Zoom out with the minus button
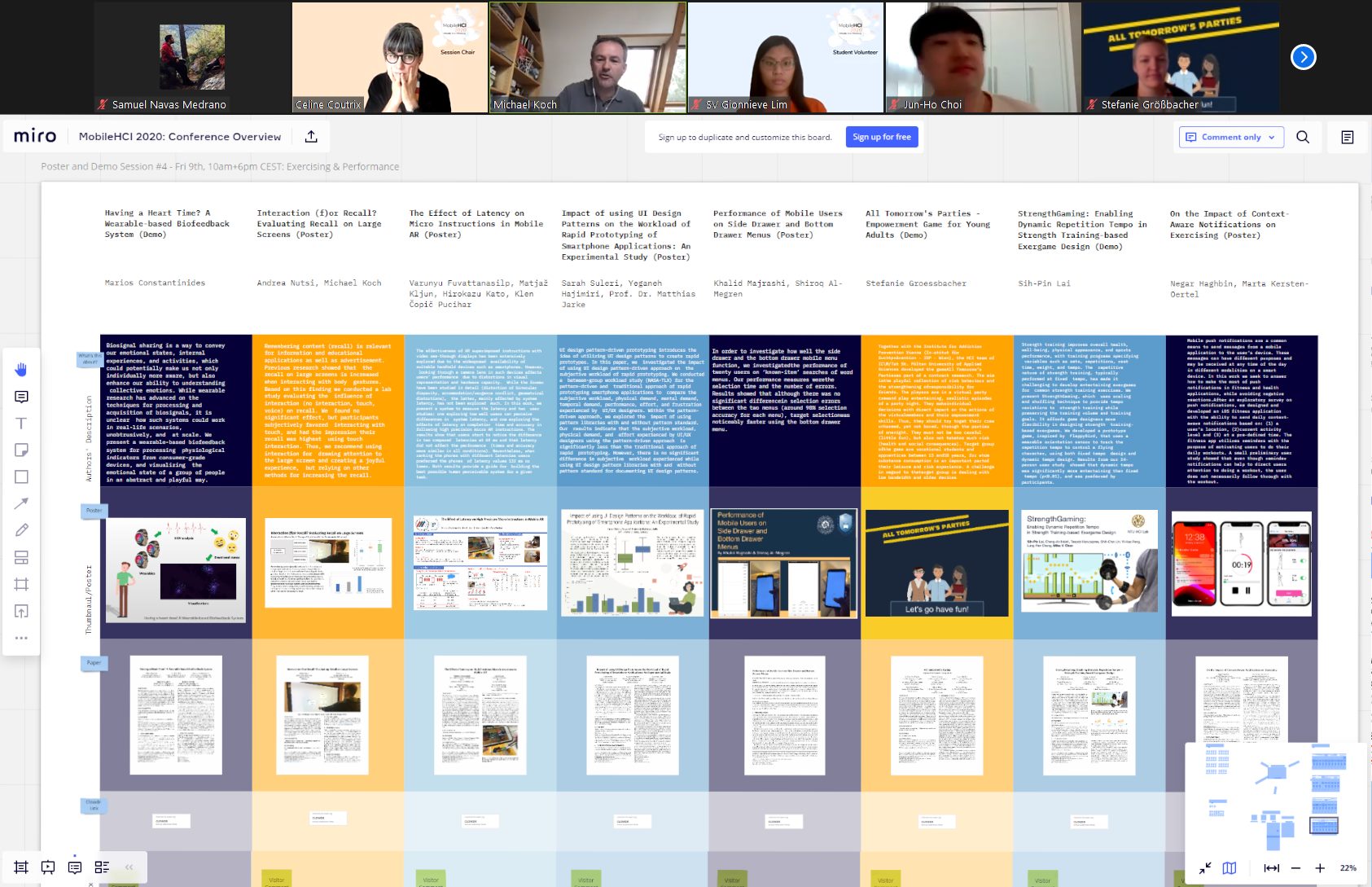Screen dimensions: 1372x887 [x=1295, y=868]
